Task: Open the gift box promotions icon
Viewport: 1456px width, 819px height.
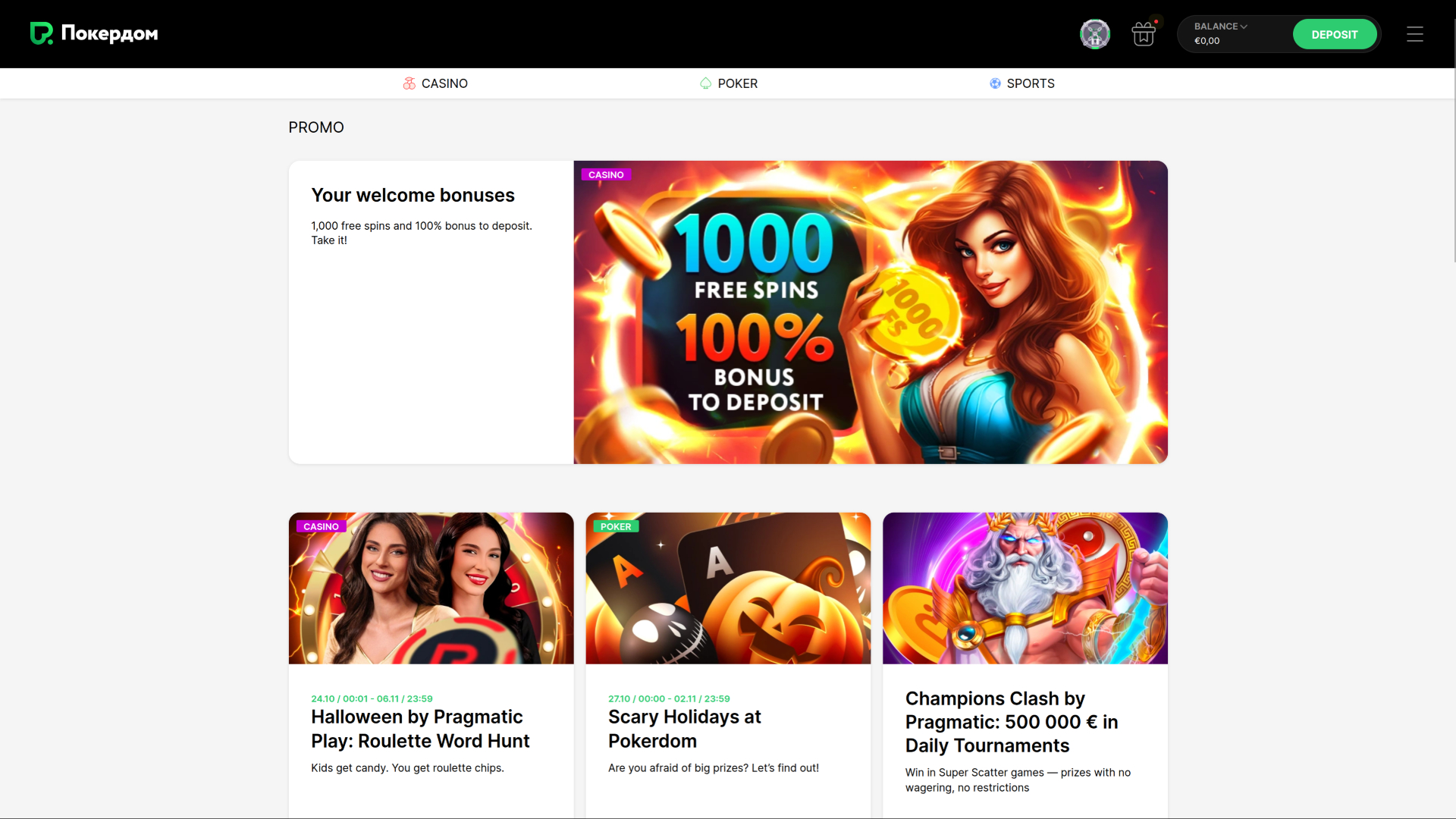Action: [x=1143, y=34]
